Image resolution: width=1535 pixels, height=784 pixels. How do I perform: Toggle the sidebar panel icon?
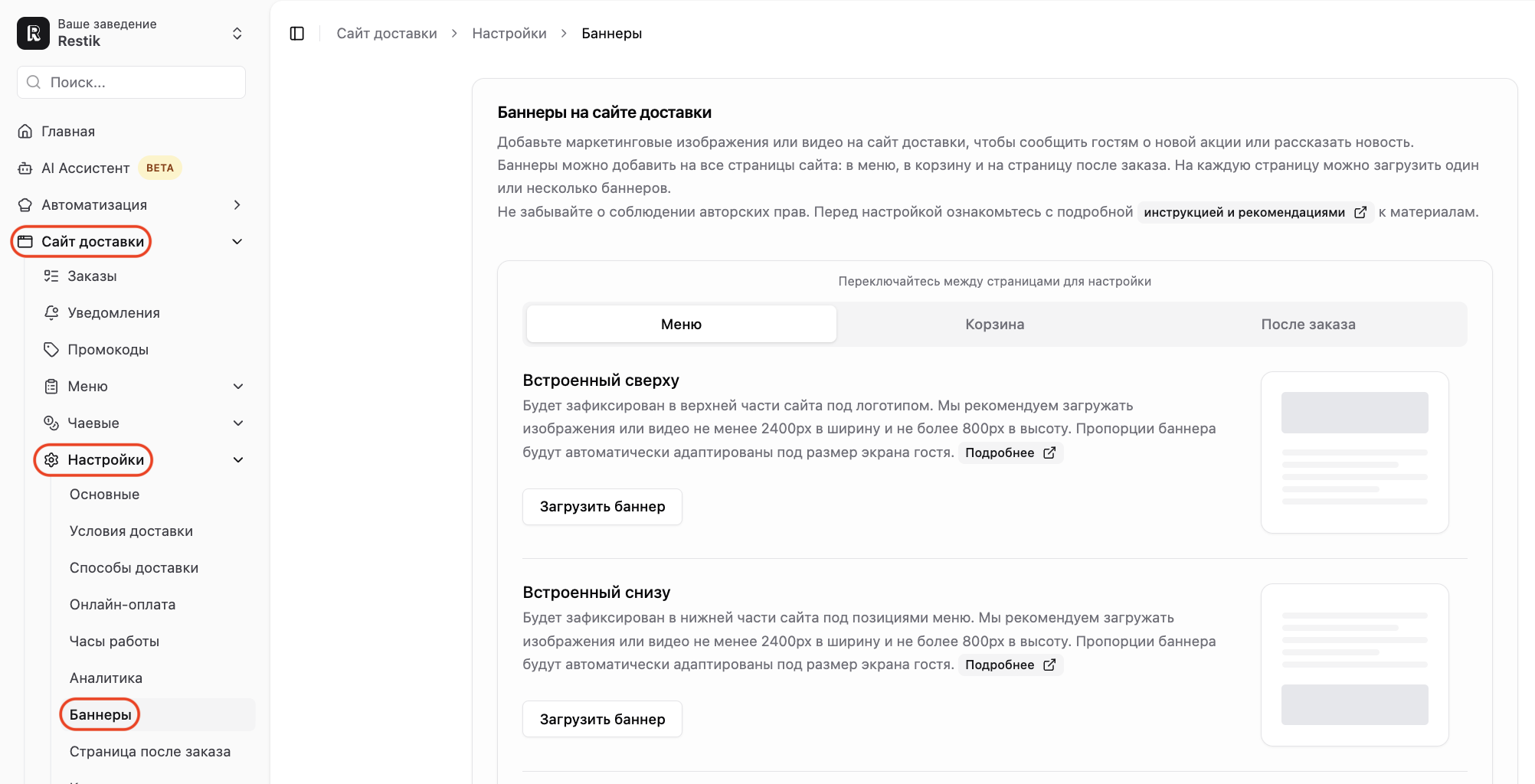coord(297,34)
